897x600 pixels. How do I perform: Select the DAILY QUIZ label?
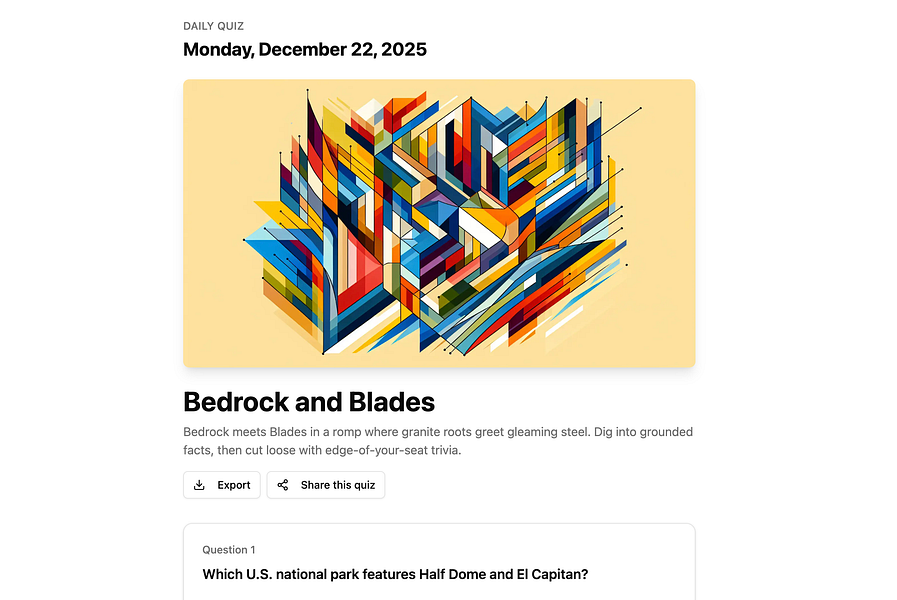click(x=213, y=26)
